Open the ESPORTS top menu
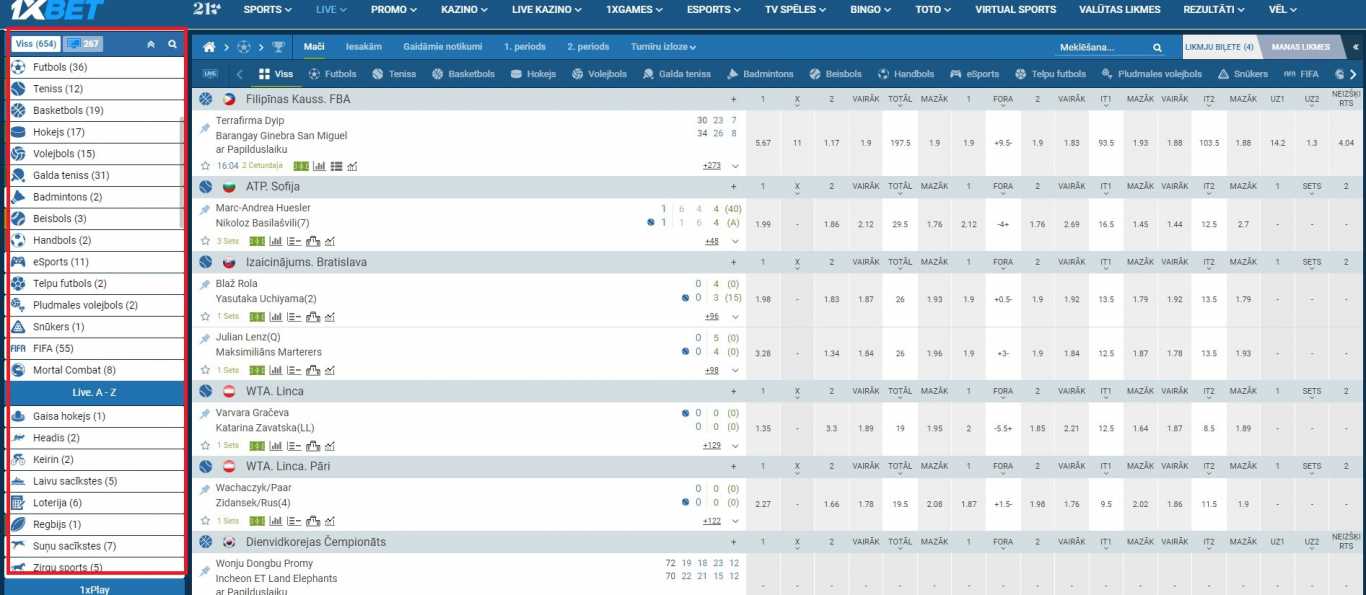The image size is (1366, 595). 714,9
